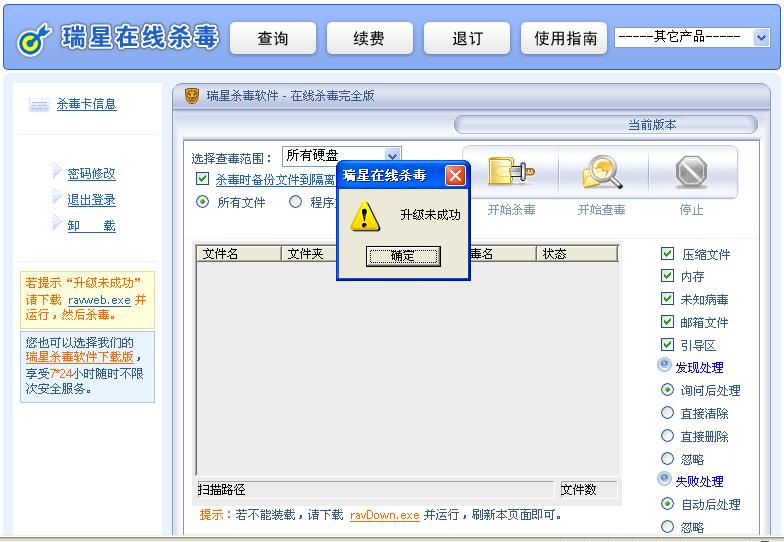Toggle the 内存 checkbox
The height and width of the screenshot is (542, 784).
[667, 276]
